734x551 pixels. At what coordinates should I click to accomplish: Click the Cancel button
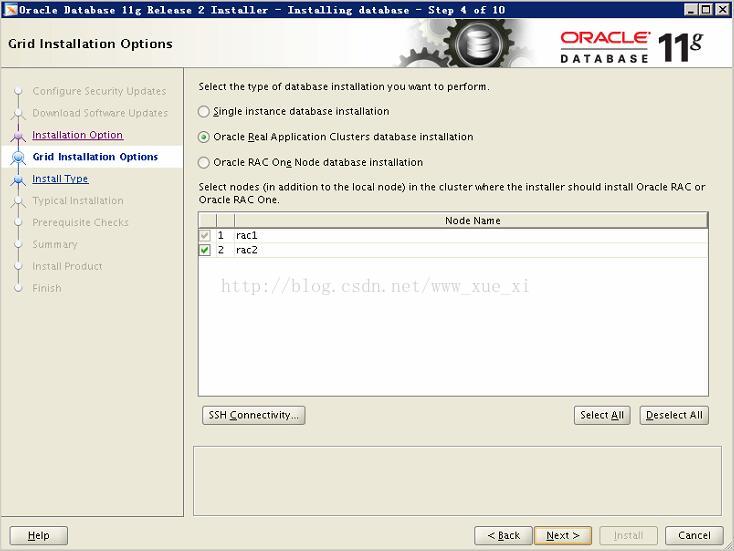694,536
